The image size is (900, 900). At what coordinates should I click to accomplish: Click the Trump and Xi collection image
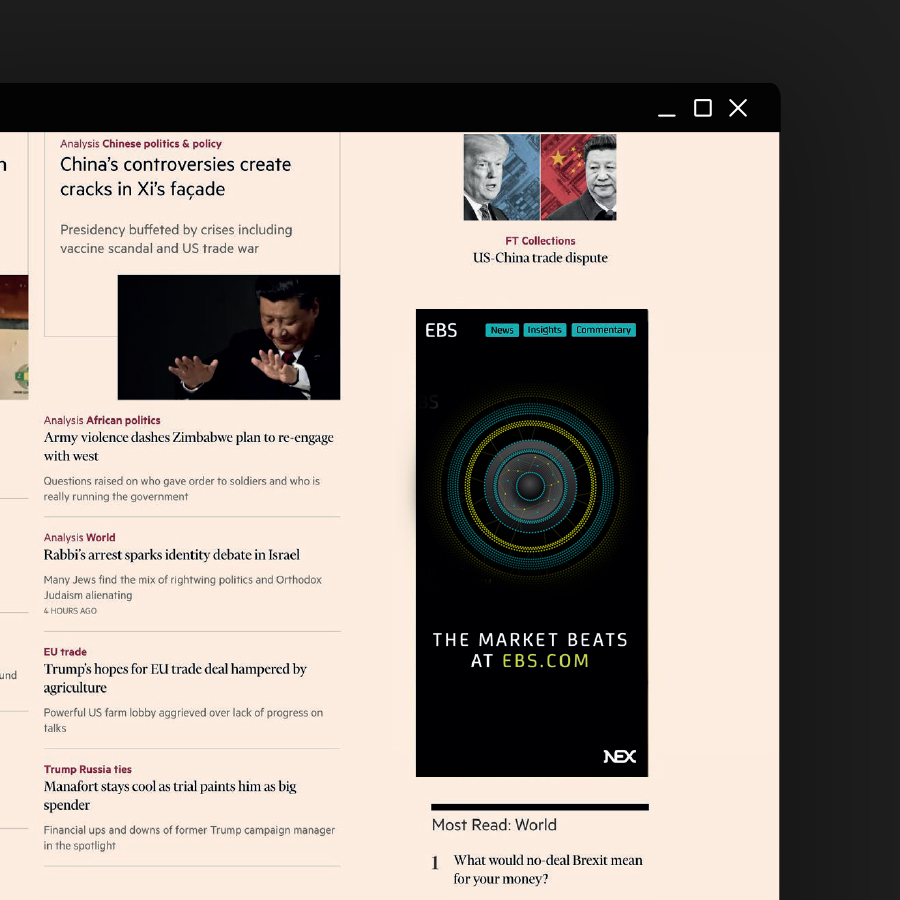[540, 175]
